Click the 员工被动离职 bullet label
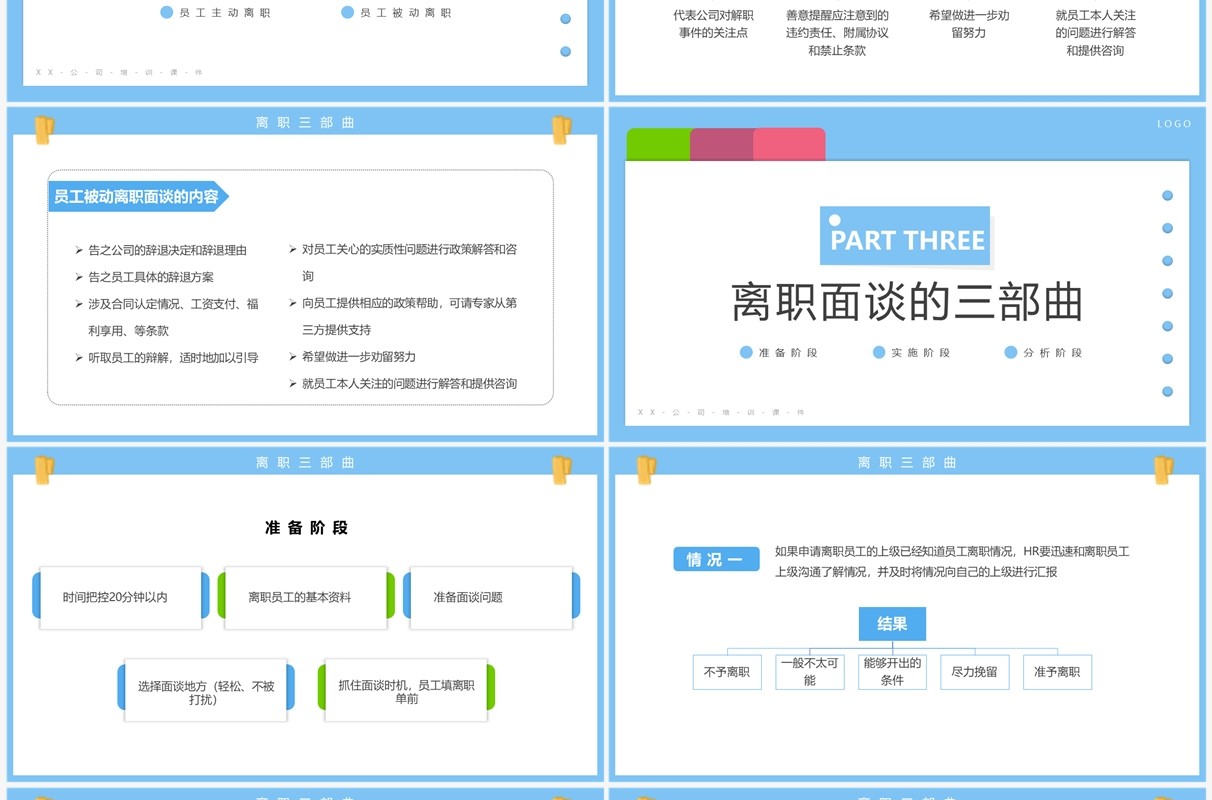The height and width of the screenshot is (800, 1212). (x=405, y=13)
